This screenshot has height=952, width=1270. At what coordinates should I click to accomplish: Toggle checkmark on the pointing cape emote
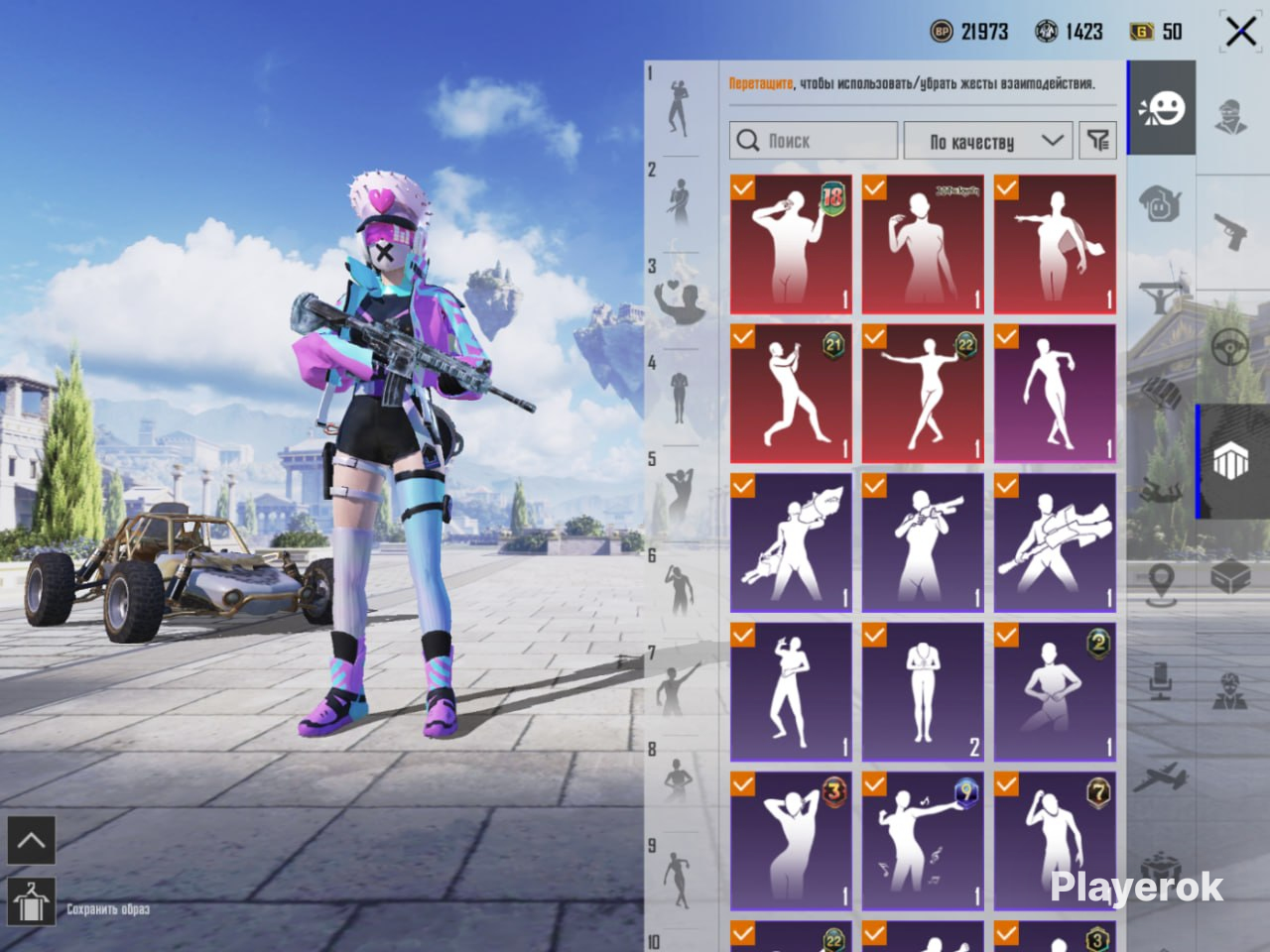pyautogui.click(x=1007, y=187)
